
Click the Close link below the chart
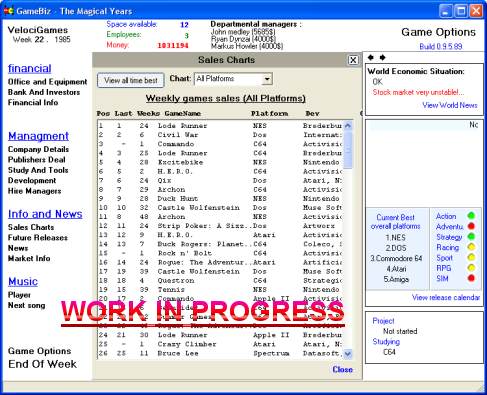[342, 369]
